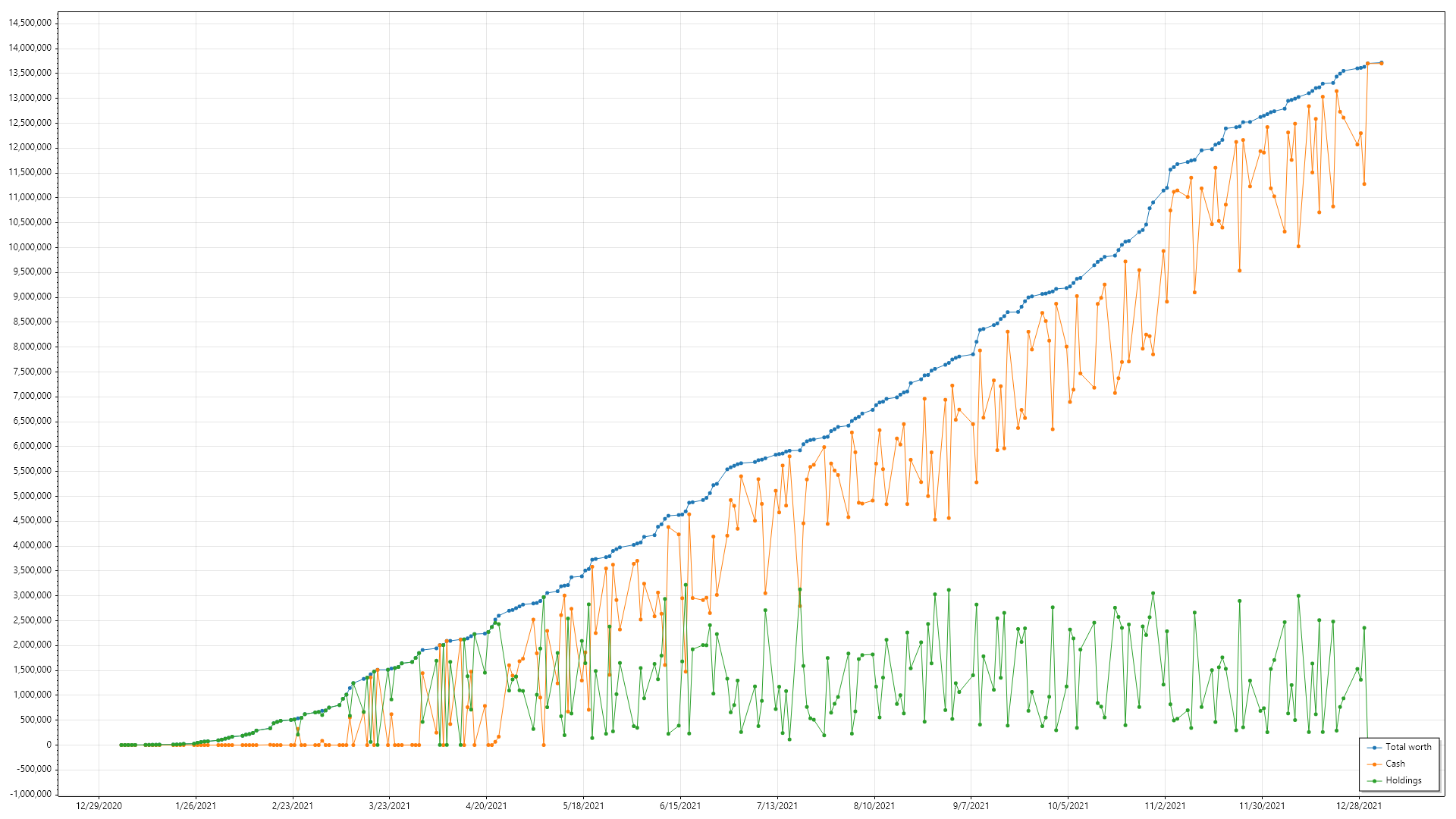Viewport: 1456px width, 819px height.
Task: Click the 6/15/2021 date label
Action: tap(680, 806)
